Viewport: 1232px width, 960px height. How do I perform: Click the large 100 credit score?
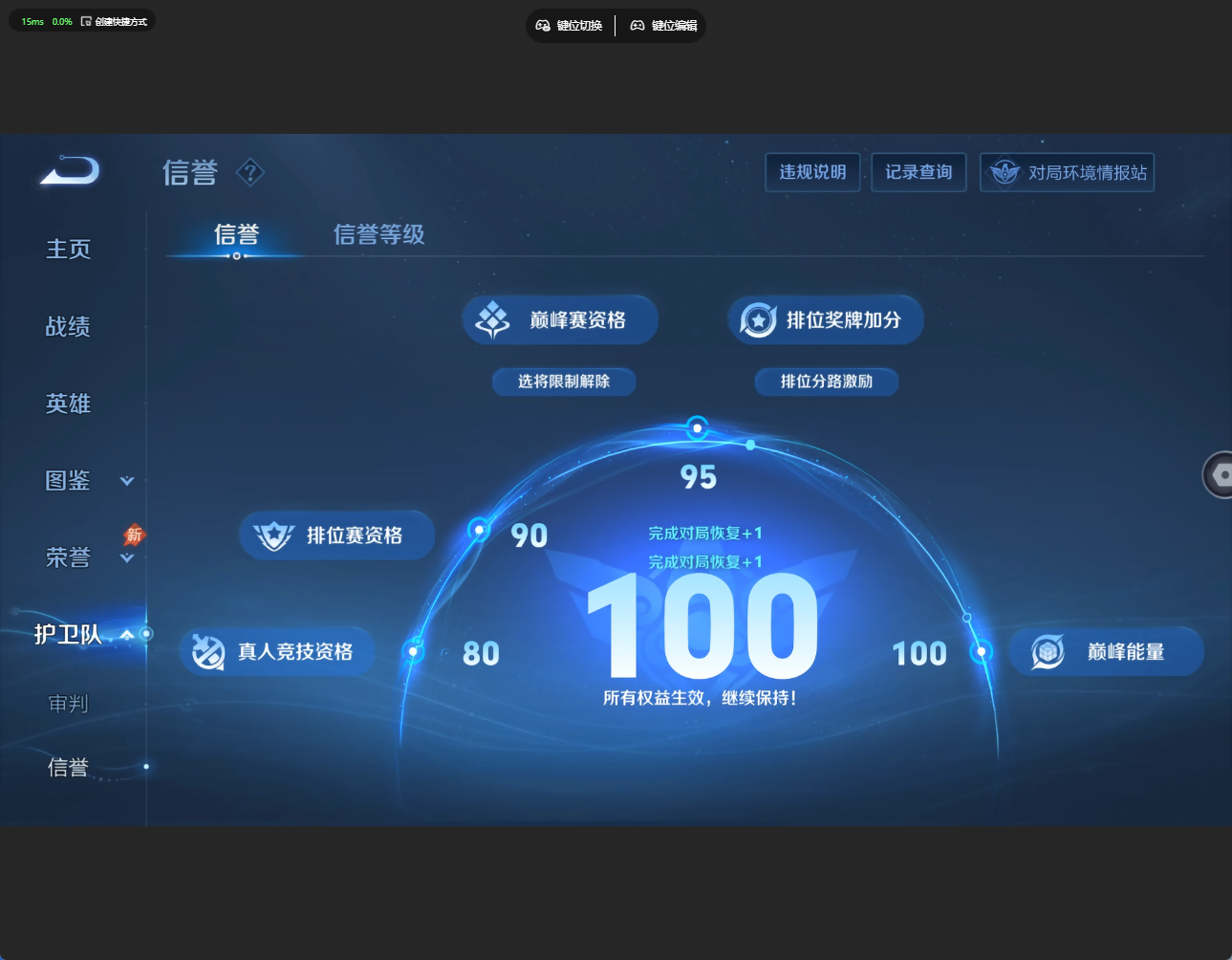coord(702,626)
